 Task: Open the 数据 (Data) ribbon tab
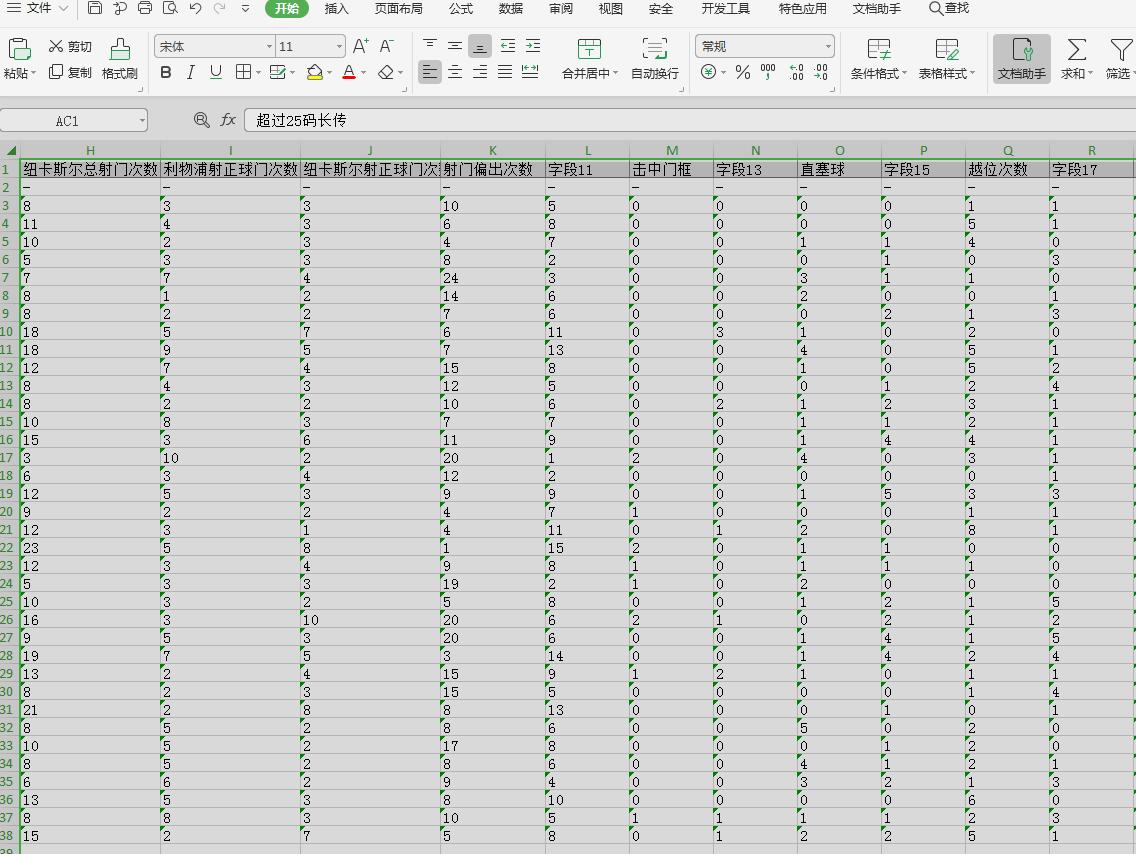510,9
